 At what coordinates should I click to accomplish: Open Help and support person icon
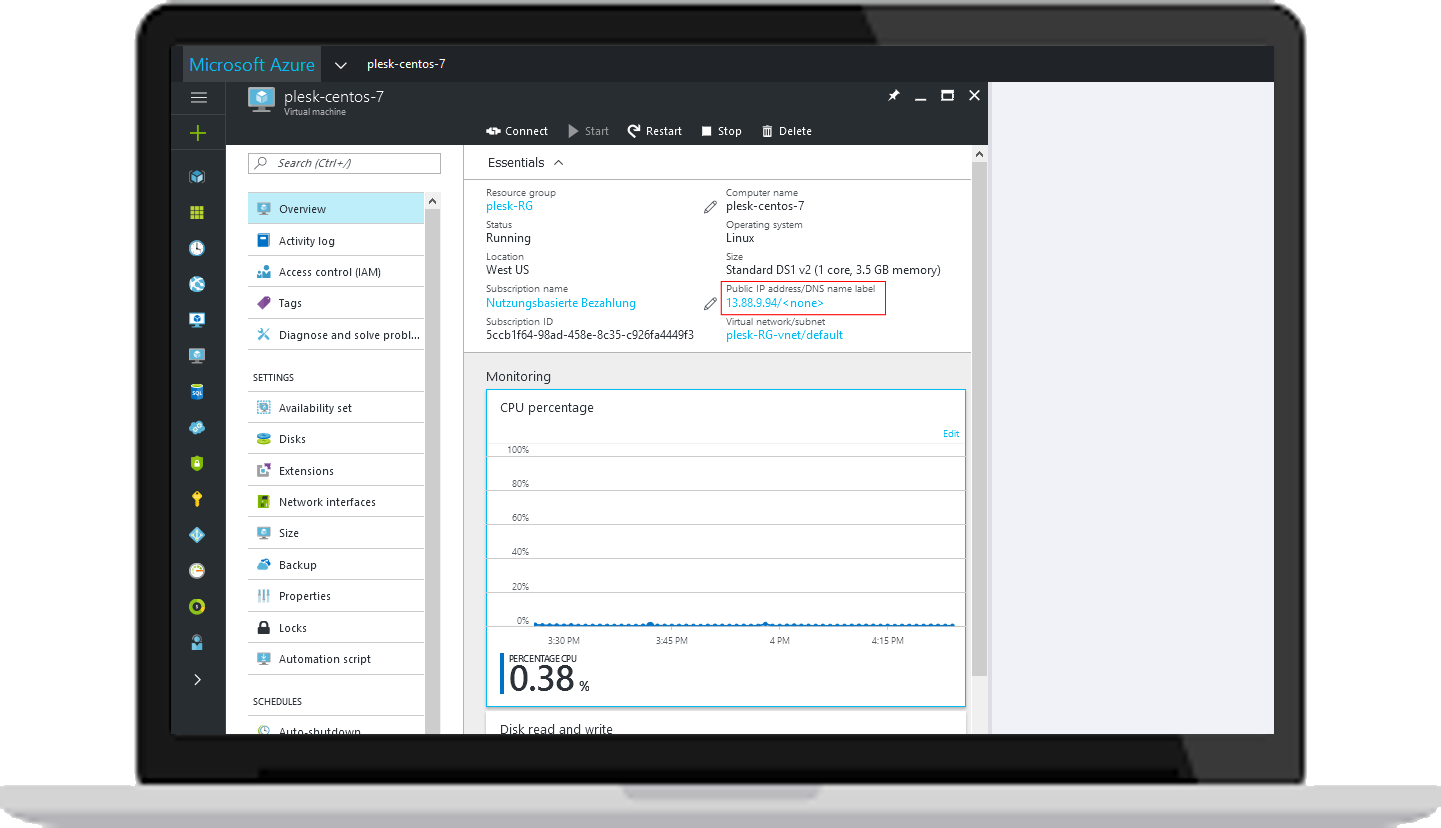coord(197,642)
